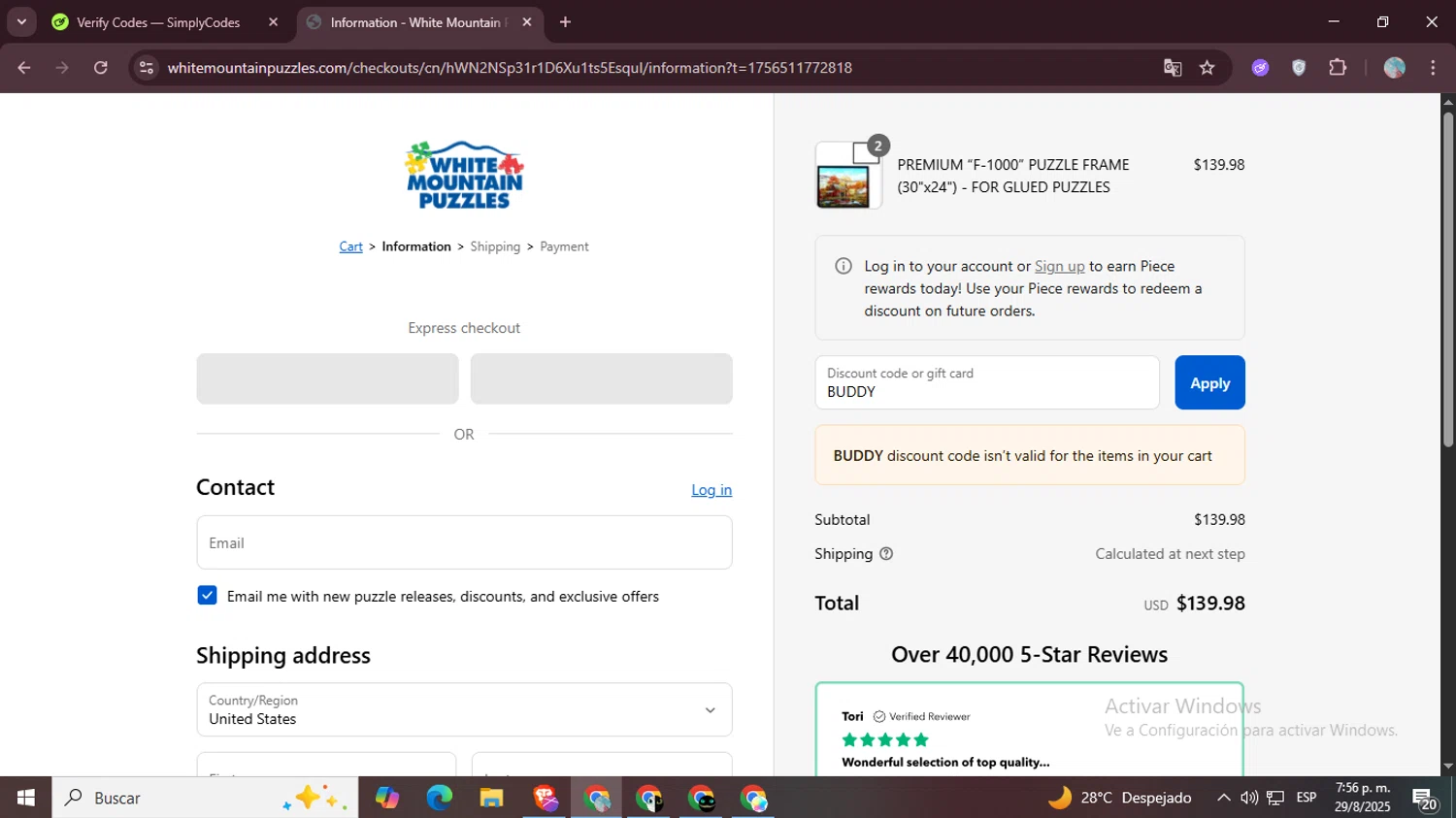Click the Information breadcrumb step
This screenshot has height=818, width=1456.
coord(416,246)
